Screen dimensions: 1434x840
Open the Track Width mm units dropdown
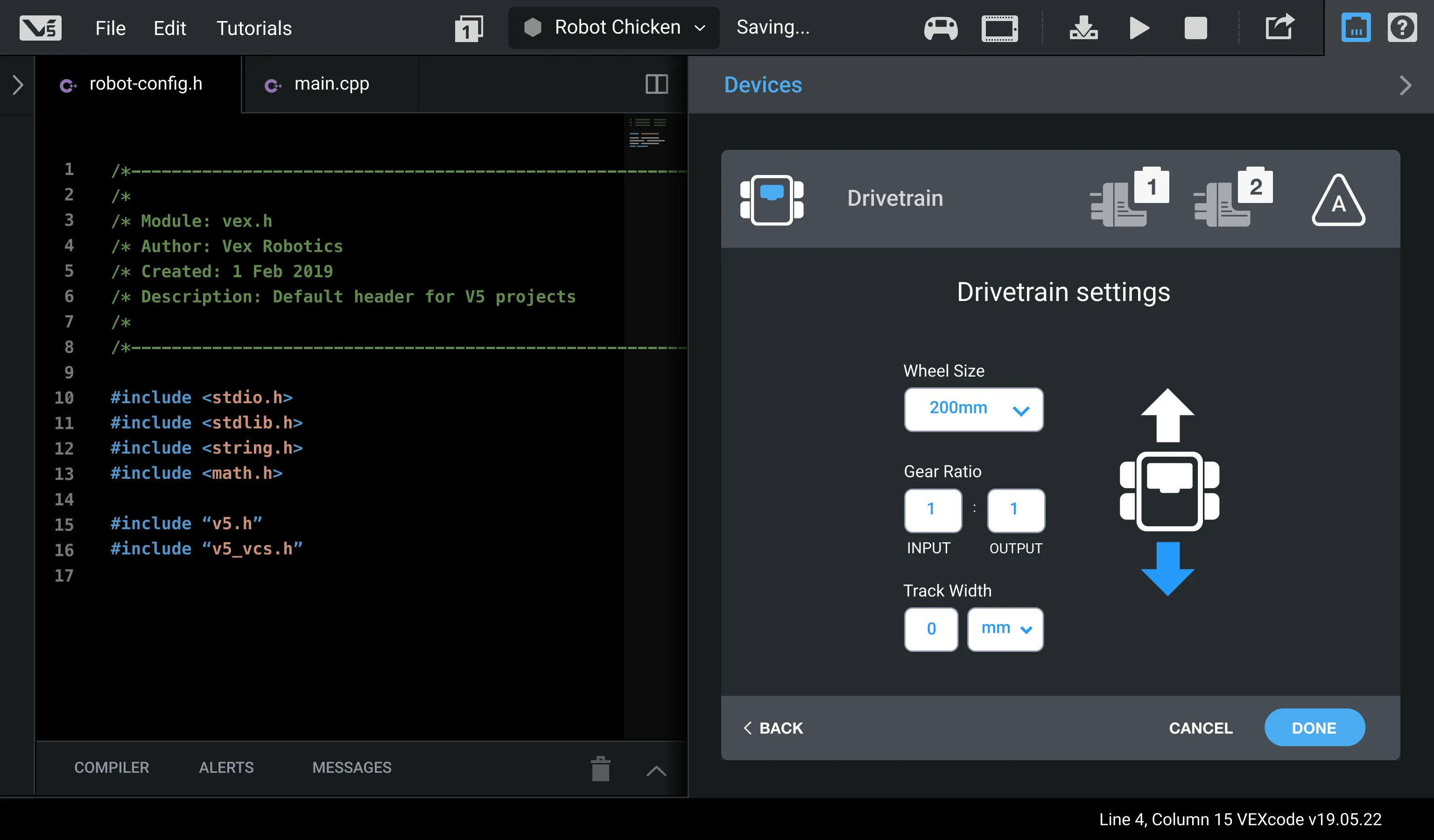(x=1005, y=629)
